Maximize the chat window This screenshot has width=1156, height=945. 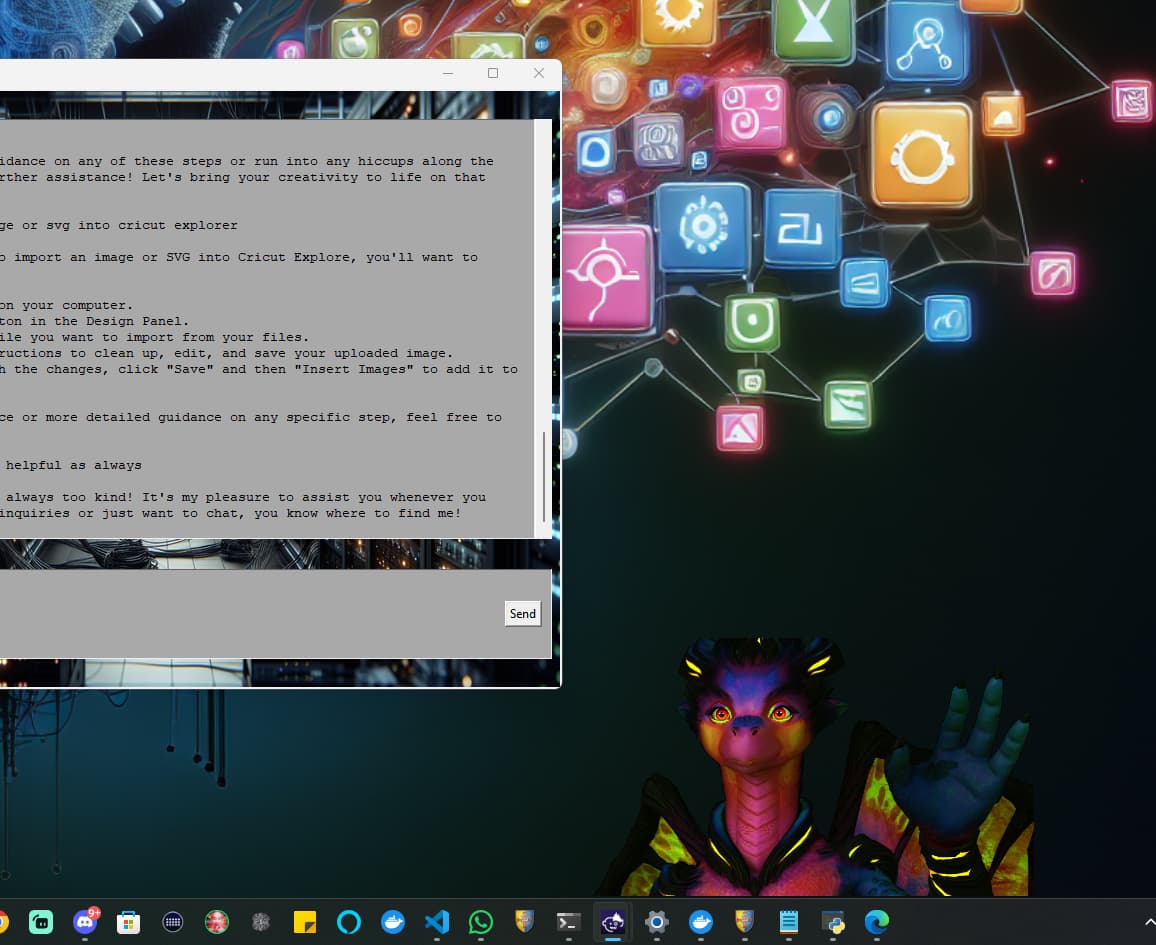493,73
